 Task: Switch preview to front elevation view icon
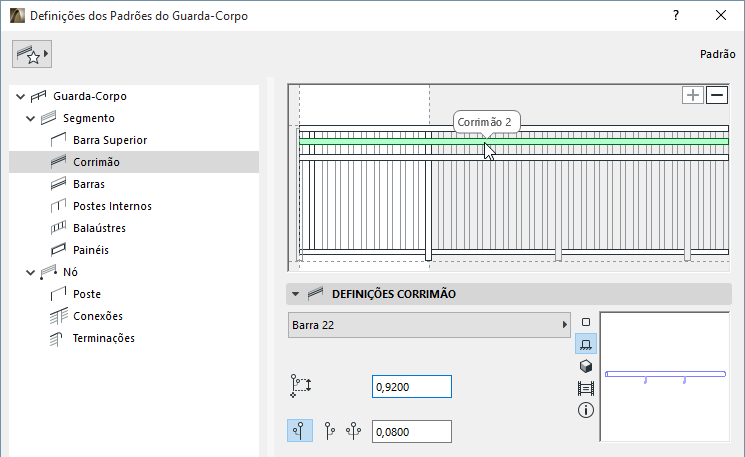pyautogui.click(x=586, y=344)
